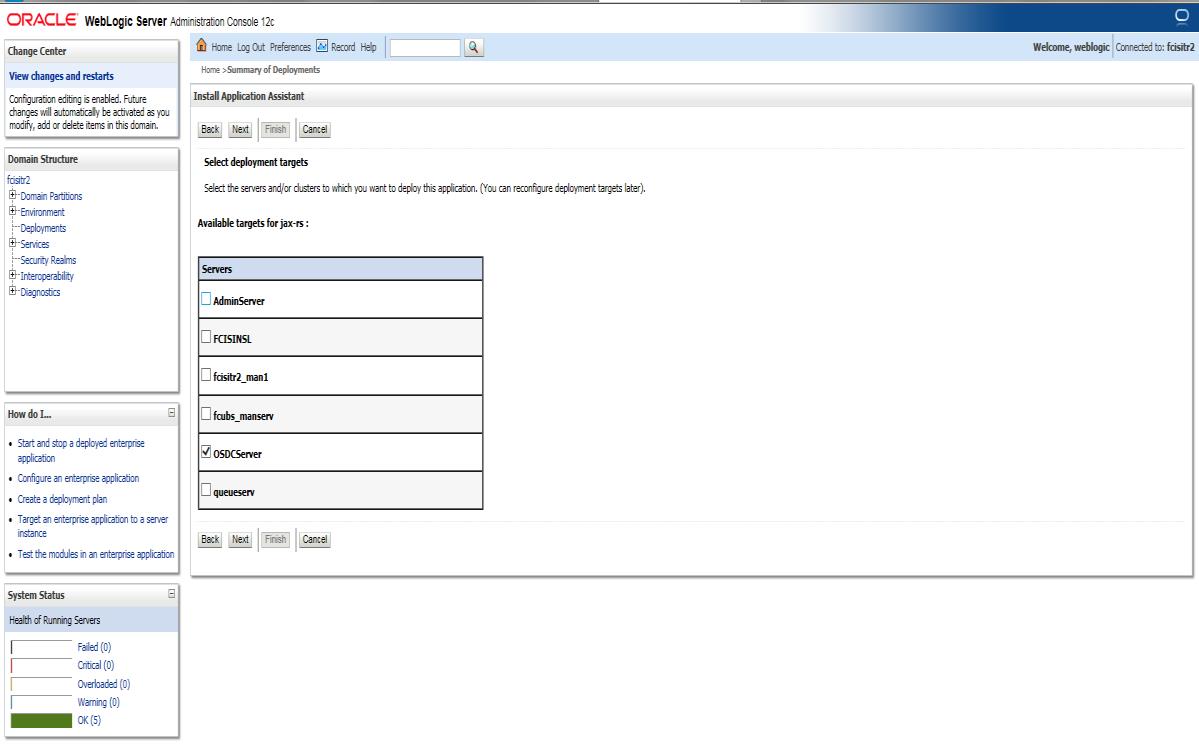
Task: Click the Diagnostics tree link
Action: click(x=40, y=292)
